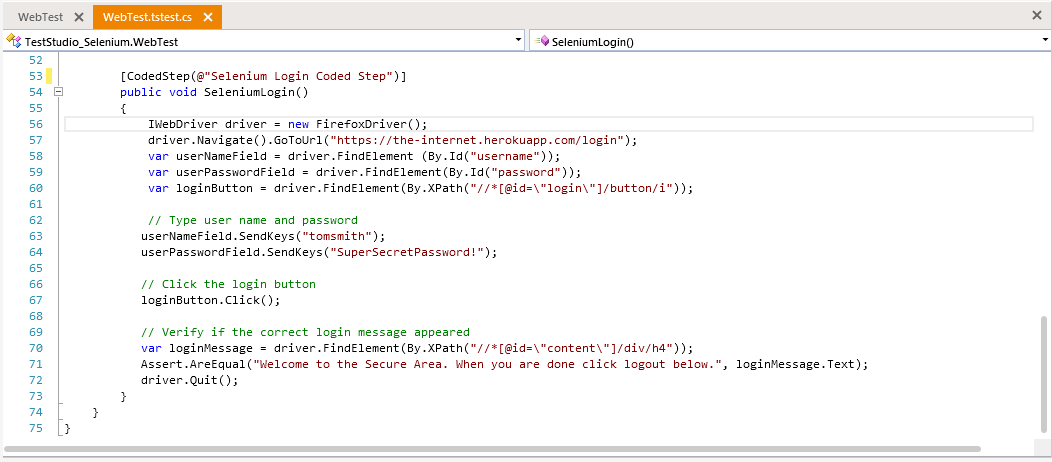Image resolution: width=1052 pixels, height=462 pixels.
Task: Place cursor on 'new FirefoxDriver()' line
Action: tap(288, 124)
